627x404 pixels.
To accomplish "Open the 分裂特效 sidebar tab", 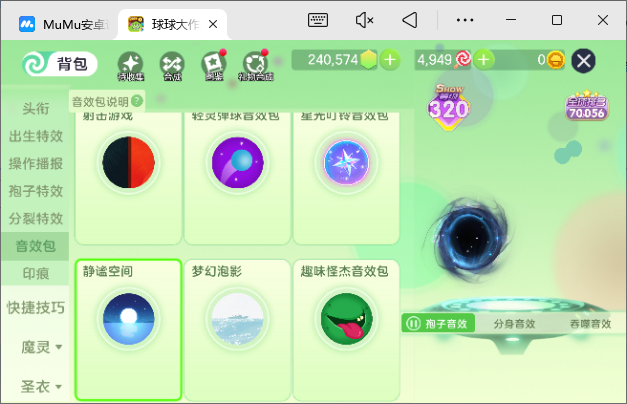I will (x=36, y=218).
